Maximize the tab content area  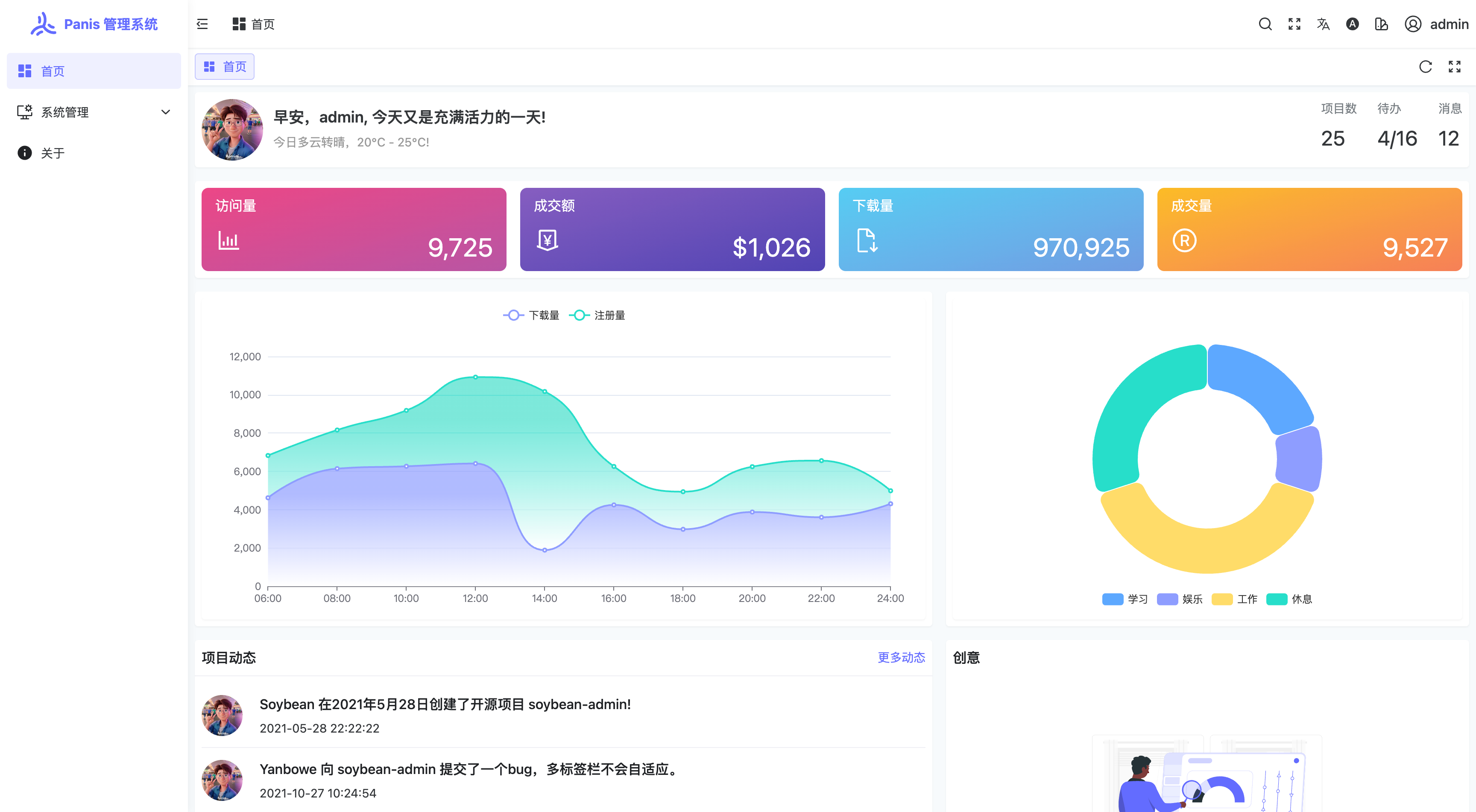click(1454, 67)
